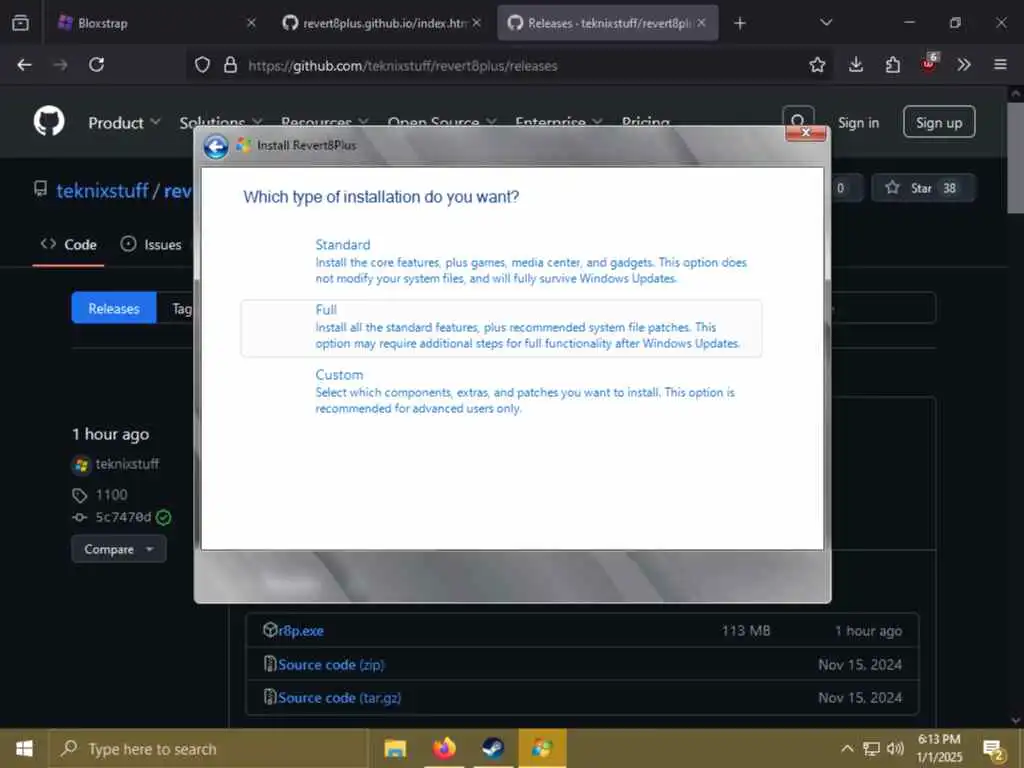Open the Firefox application hamburger menu
This screenshot has height=768, width=1024.
pyautogui.click(x=1000, y=65)
